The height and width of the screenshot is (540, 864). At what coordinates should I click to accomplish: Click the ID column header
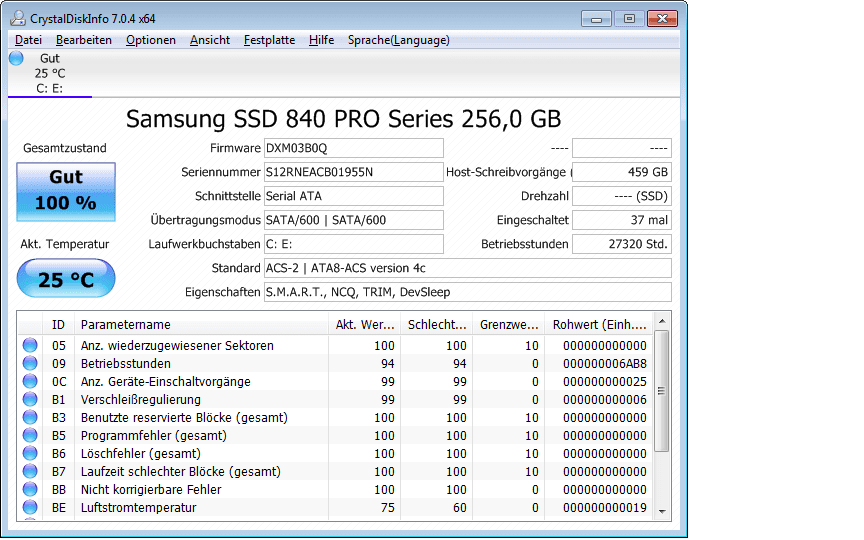(x=58, y=325)
